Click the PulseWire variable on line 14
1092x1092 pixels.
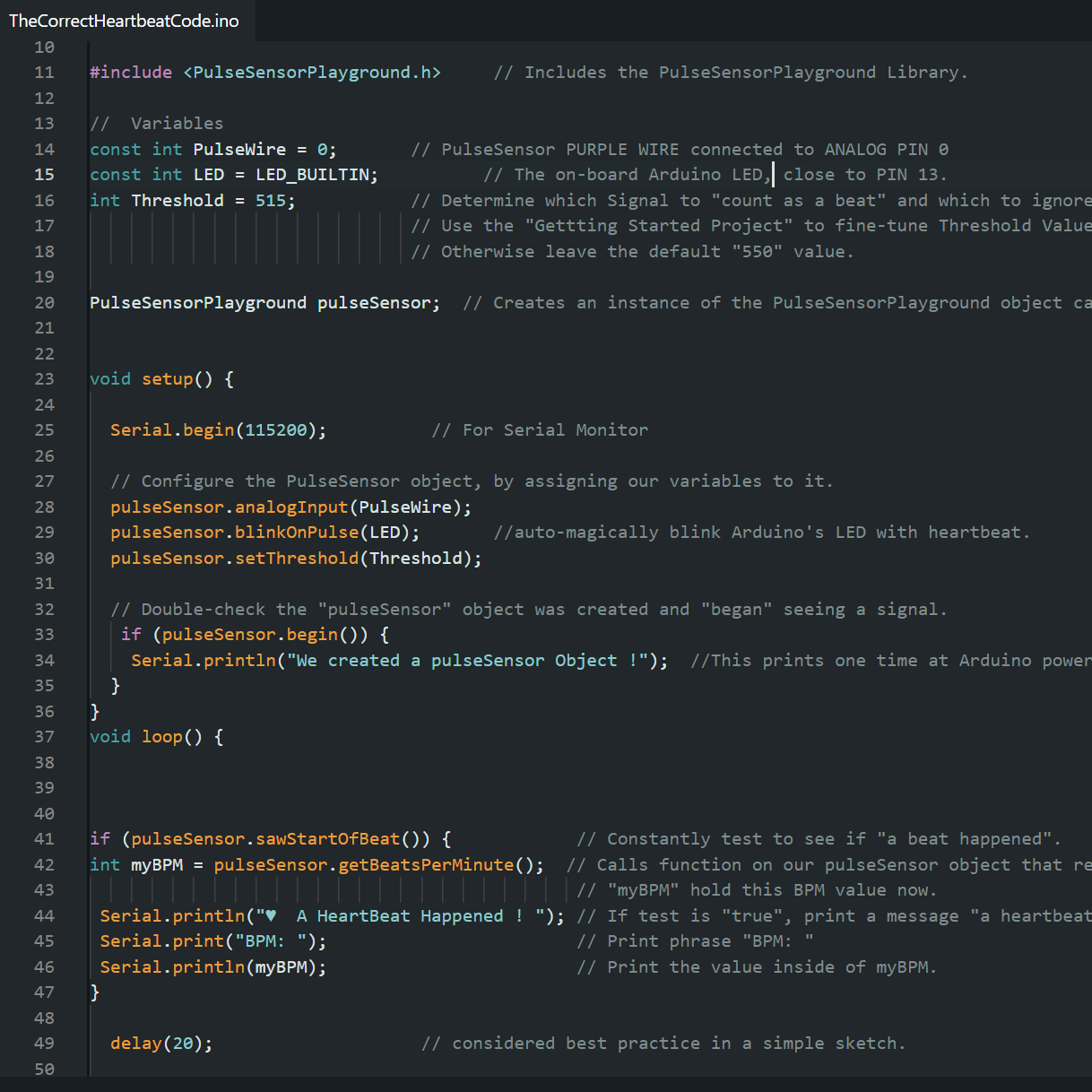(x=239, y=149)
